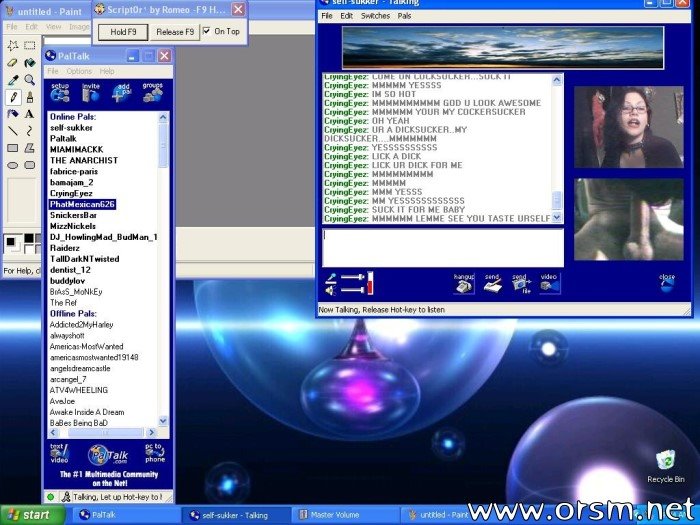Open the Help menu in PalTalk
Screen dimensions: 700x525
pos(107,71)
